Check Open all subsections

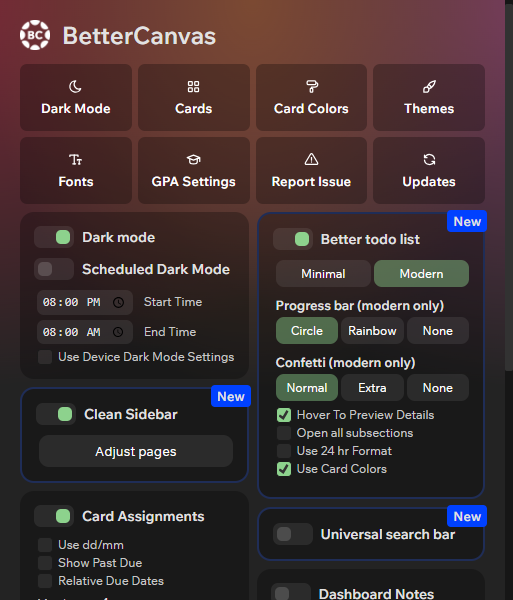click(x=284, y=433)
